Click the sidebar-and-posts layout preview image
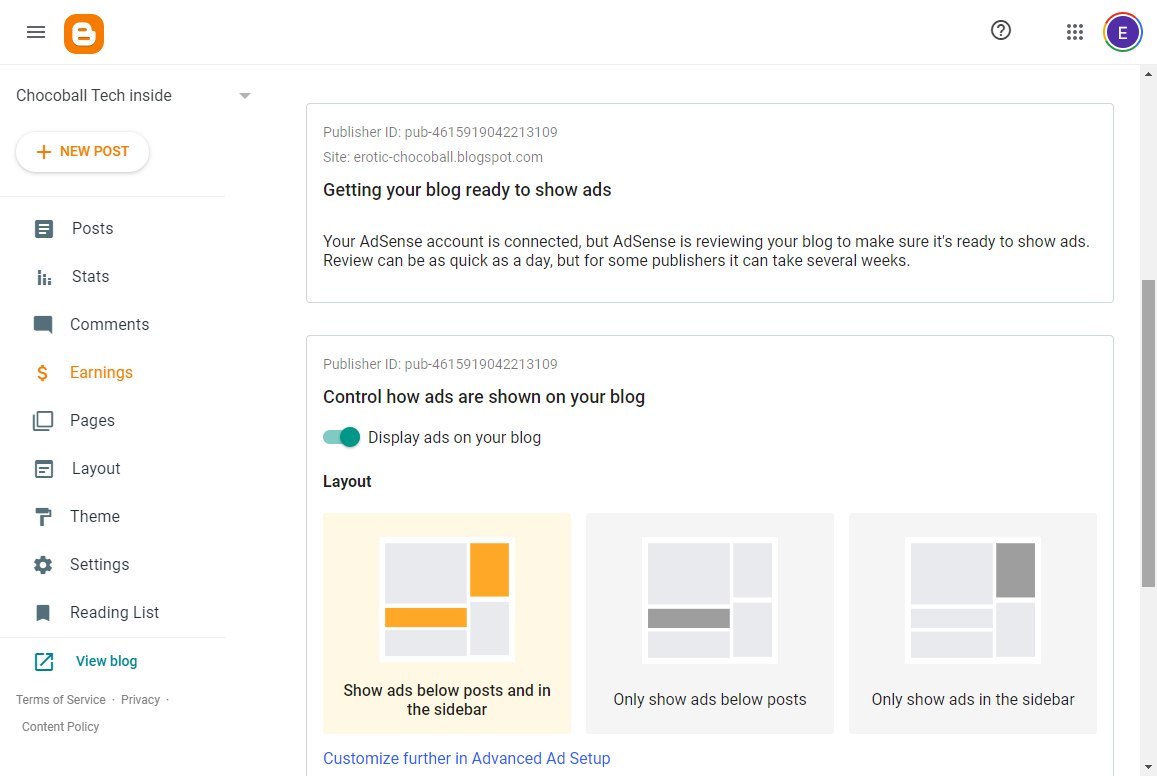1157x776 pixels. [x=446, y=600]
